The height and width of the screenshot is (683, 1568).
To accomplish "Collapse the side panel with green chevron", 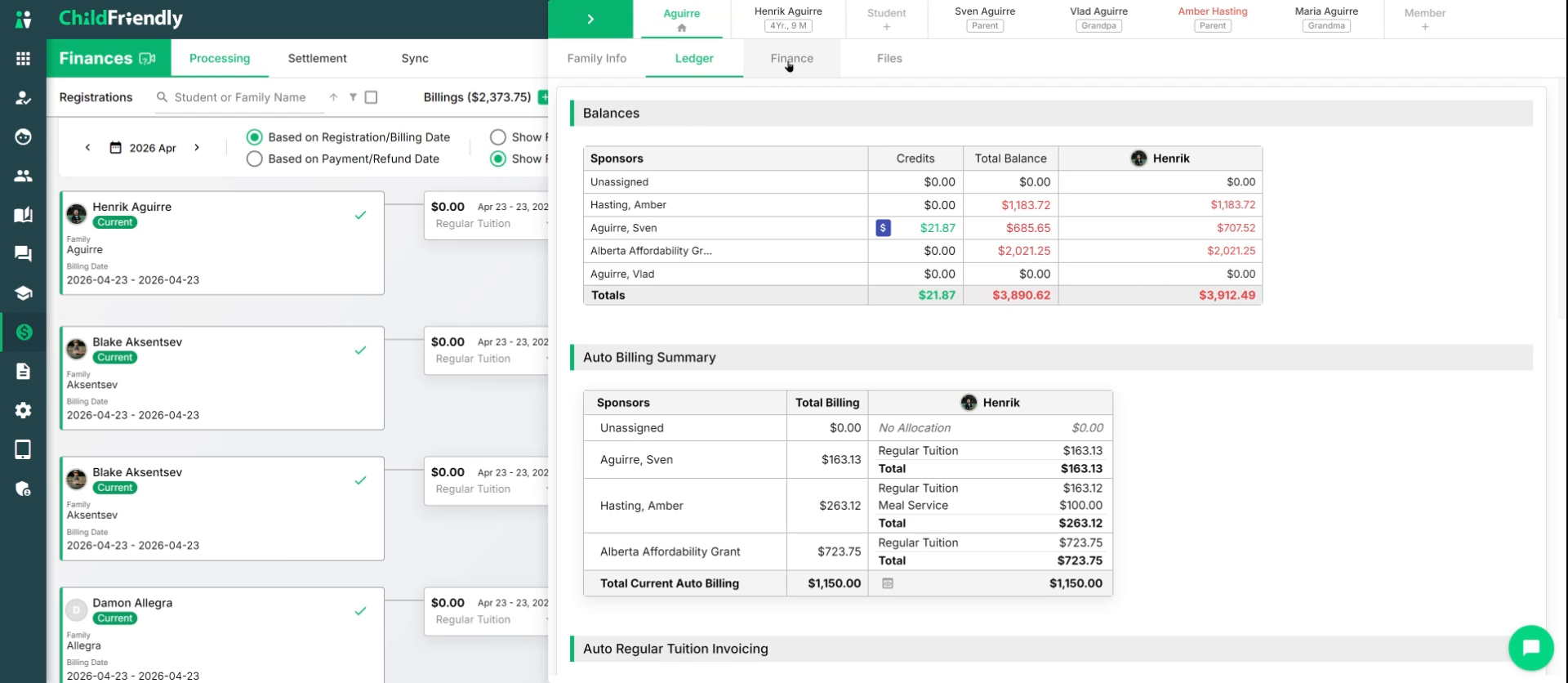I will 590,19.
